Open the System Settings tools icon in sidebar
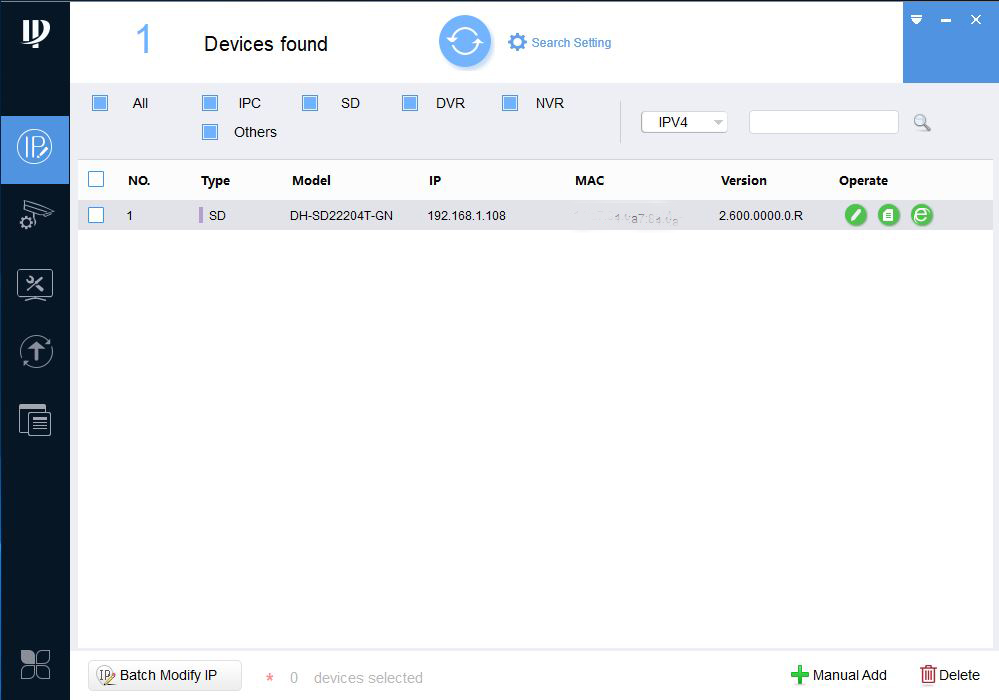This screenshot has height=700, width=999. pyautogui.click(x=35, y=284)
